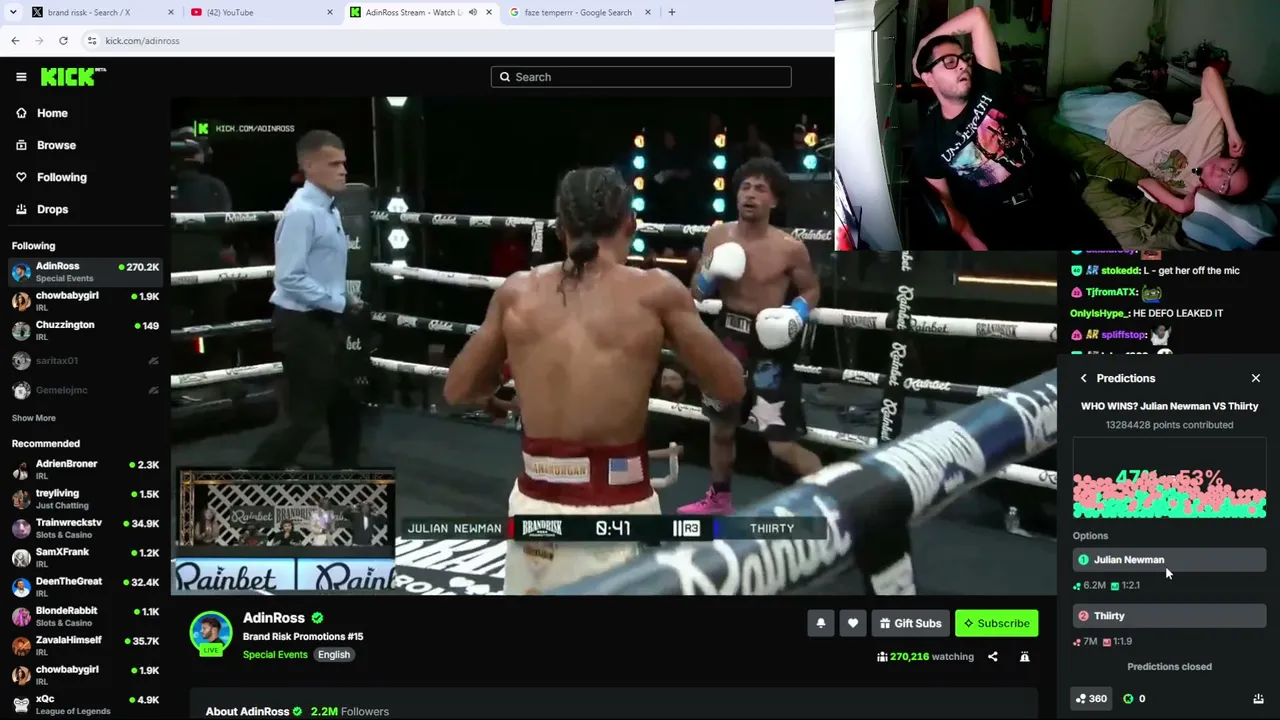This screenshot has height=720, width=1280.
Task: Click the stokedd chat message username
Action: point(1121,271)
